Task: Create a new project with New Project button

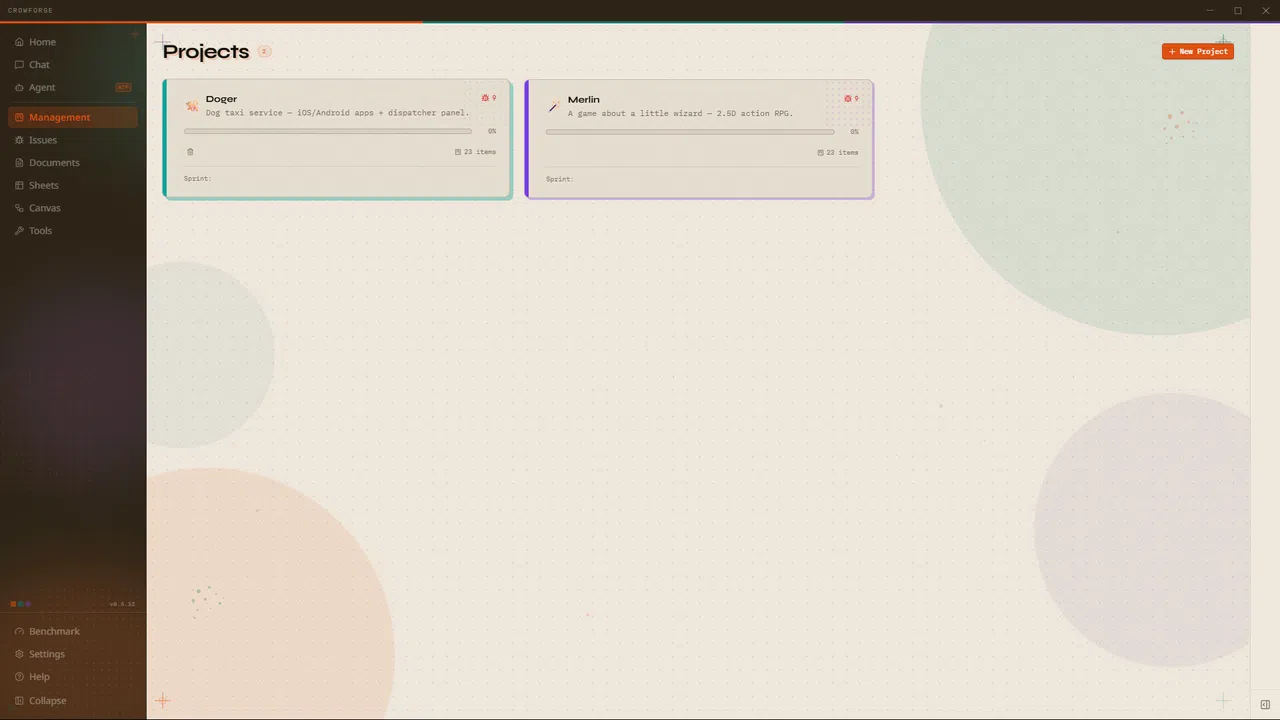Action: pos(1198,51)
